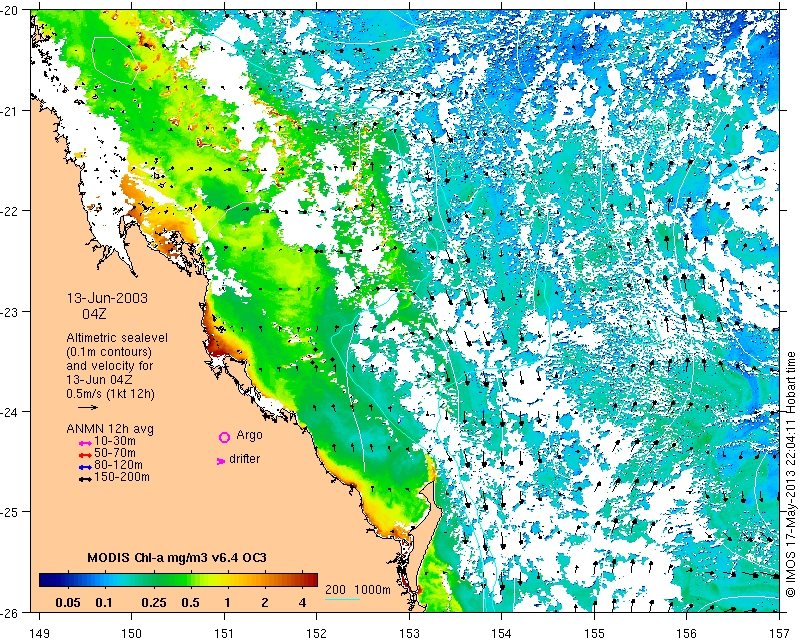This screenshot has width=800, height=640.
Task: Click the '4' color scale value
Action: (303, 603)
